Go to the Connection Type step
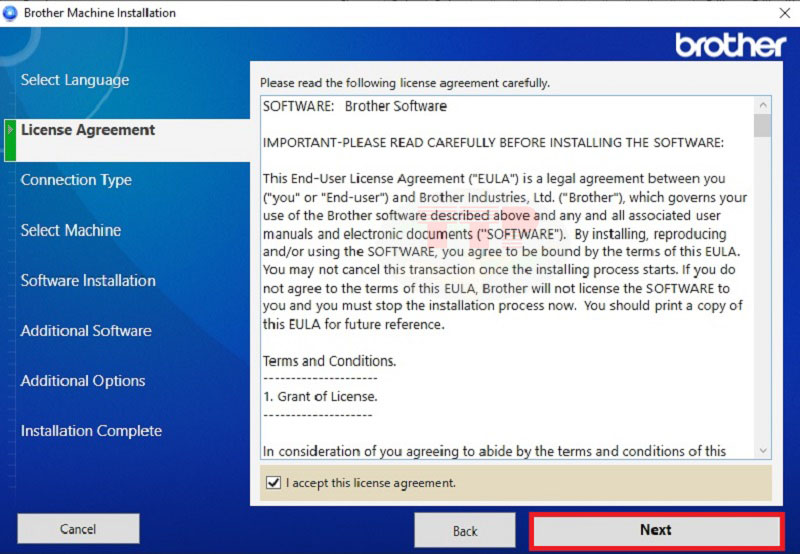The width and height of the screenshot is (800, 554). pos(76,180)
